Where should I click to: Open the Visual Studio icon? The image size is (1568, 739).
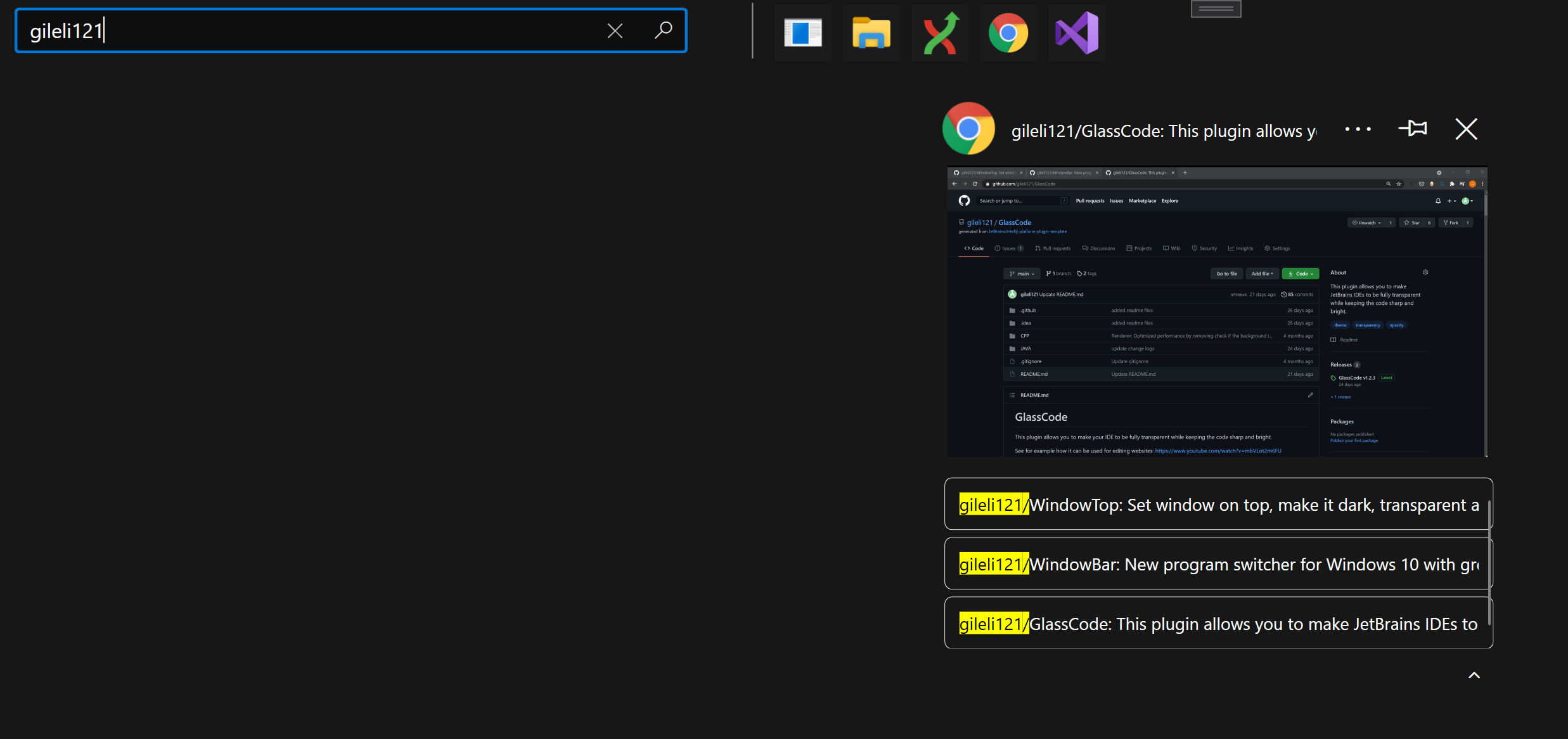[x=1077, y=33]
